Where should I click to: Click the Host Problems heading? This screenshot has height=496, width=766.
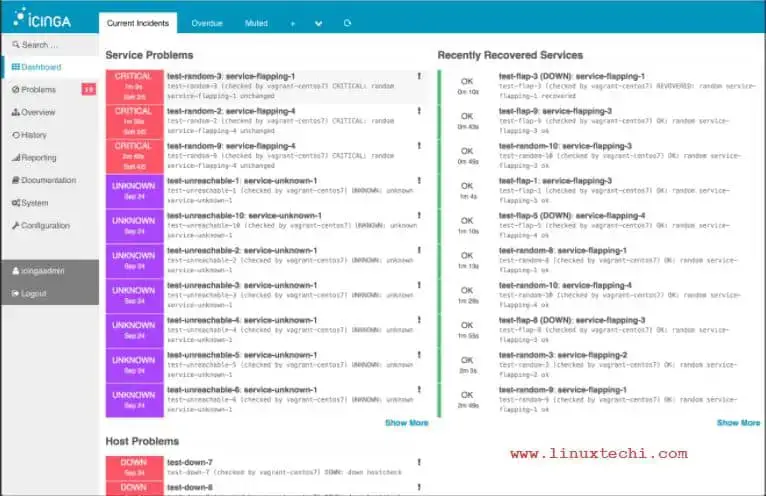[142, 441]
